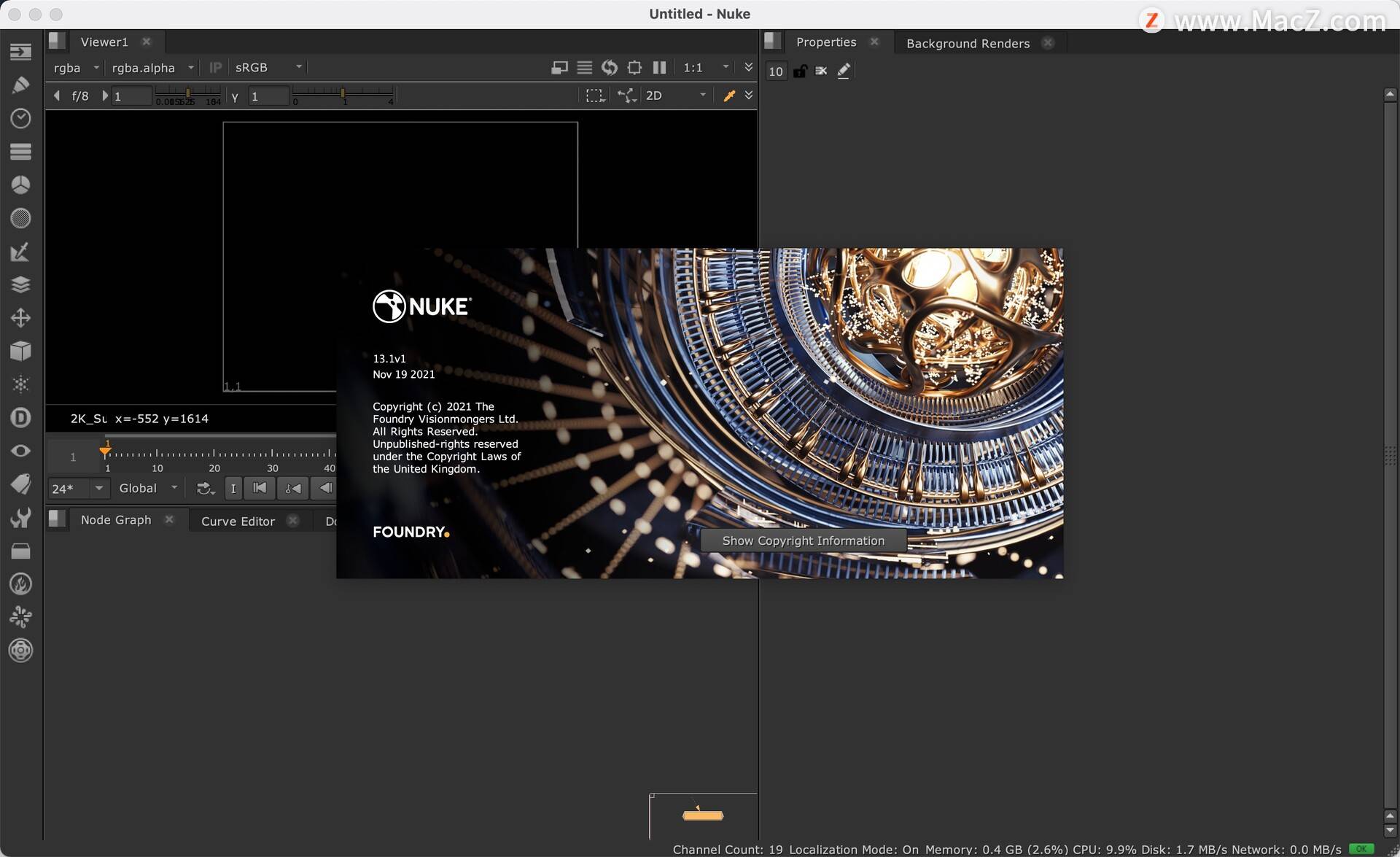Image resolution: width=1400 pixels, height=857 pixels.
Task: Open the Merge nodes layers menu
Action: [20, 284]
